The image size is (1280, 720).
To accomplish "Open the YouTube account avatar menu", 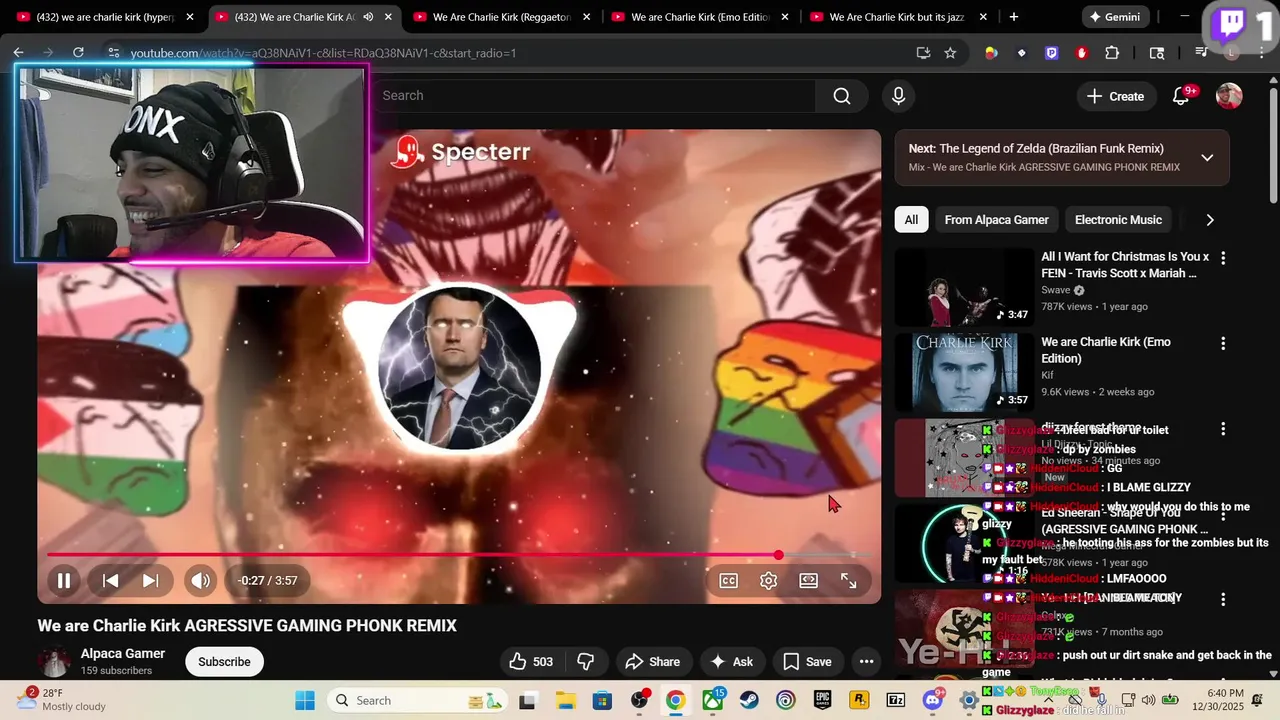I will [1229, 96].
